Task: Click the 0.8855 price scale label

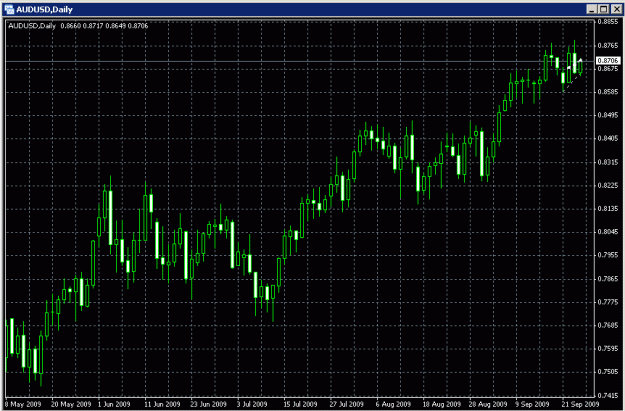Action: coord(608,22)
